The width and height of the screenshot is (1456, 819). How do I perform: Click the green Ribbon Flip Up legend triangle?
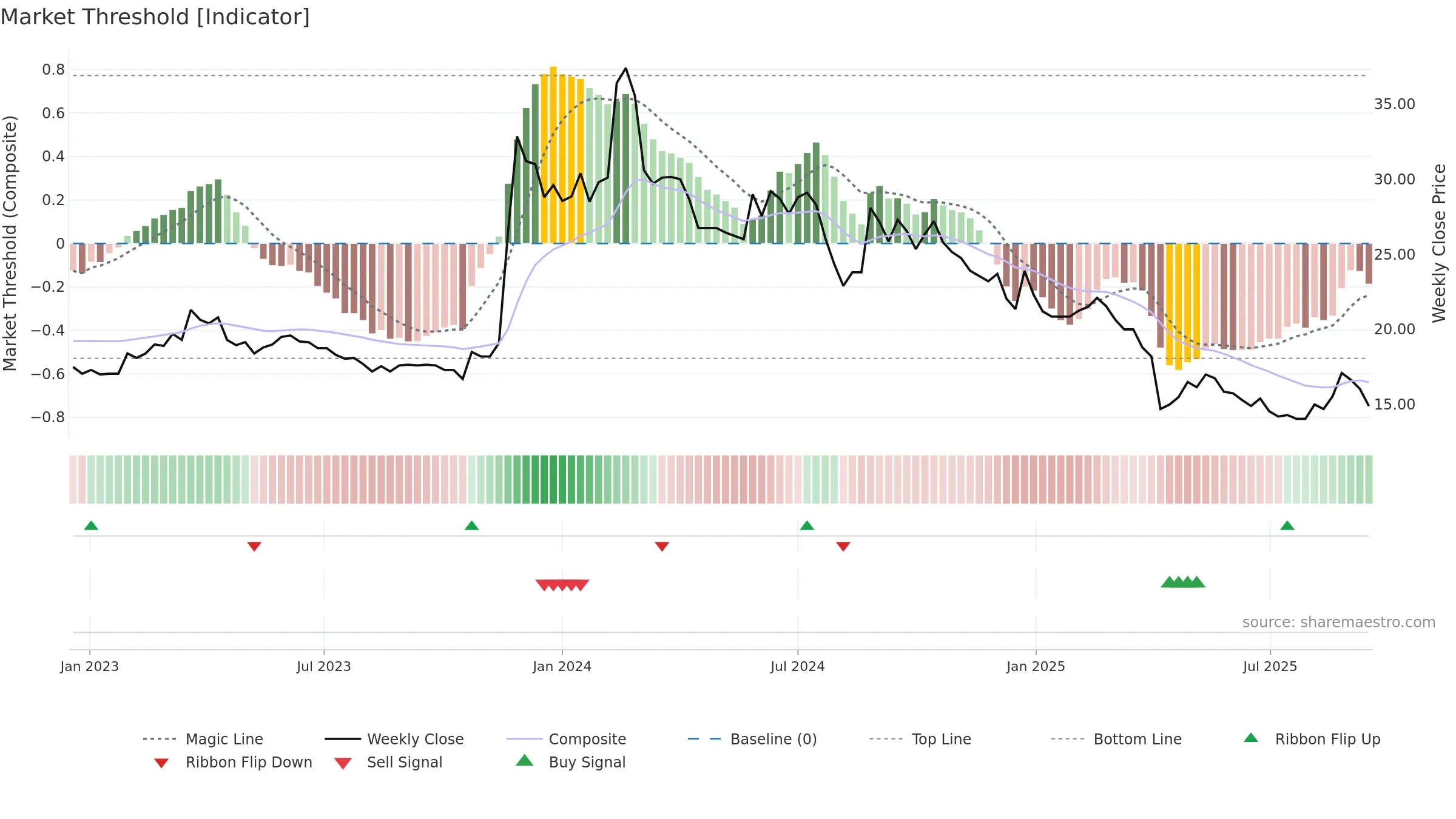[x=1251, y=738]
